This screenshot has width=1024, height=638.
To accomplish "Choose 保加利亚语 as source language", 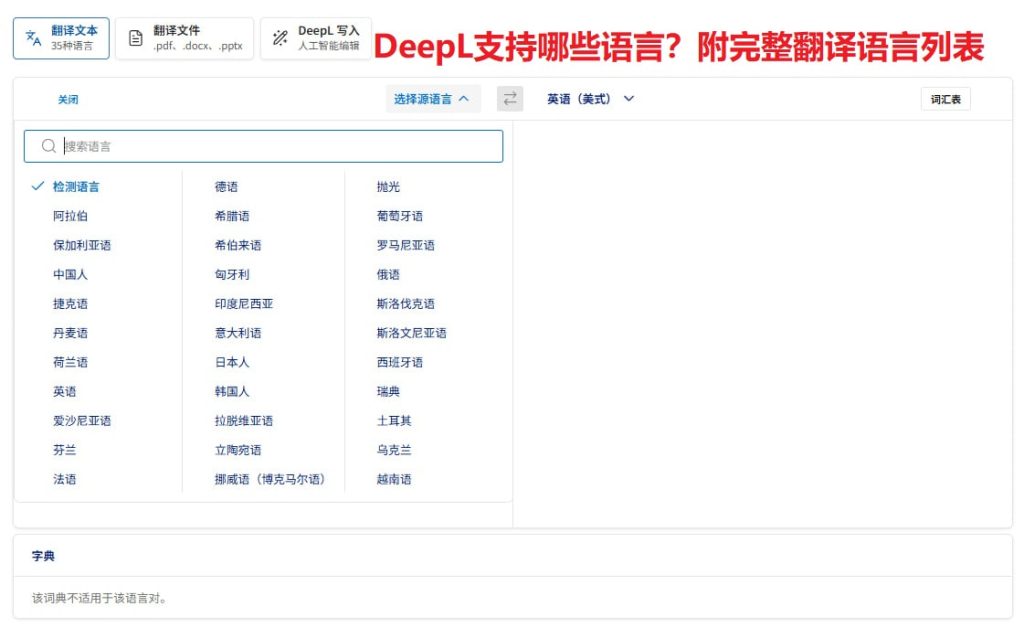I will coord(82,246).
